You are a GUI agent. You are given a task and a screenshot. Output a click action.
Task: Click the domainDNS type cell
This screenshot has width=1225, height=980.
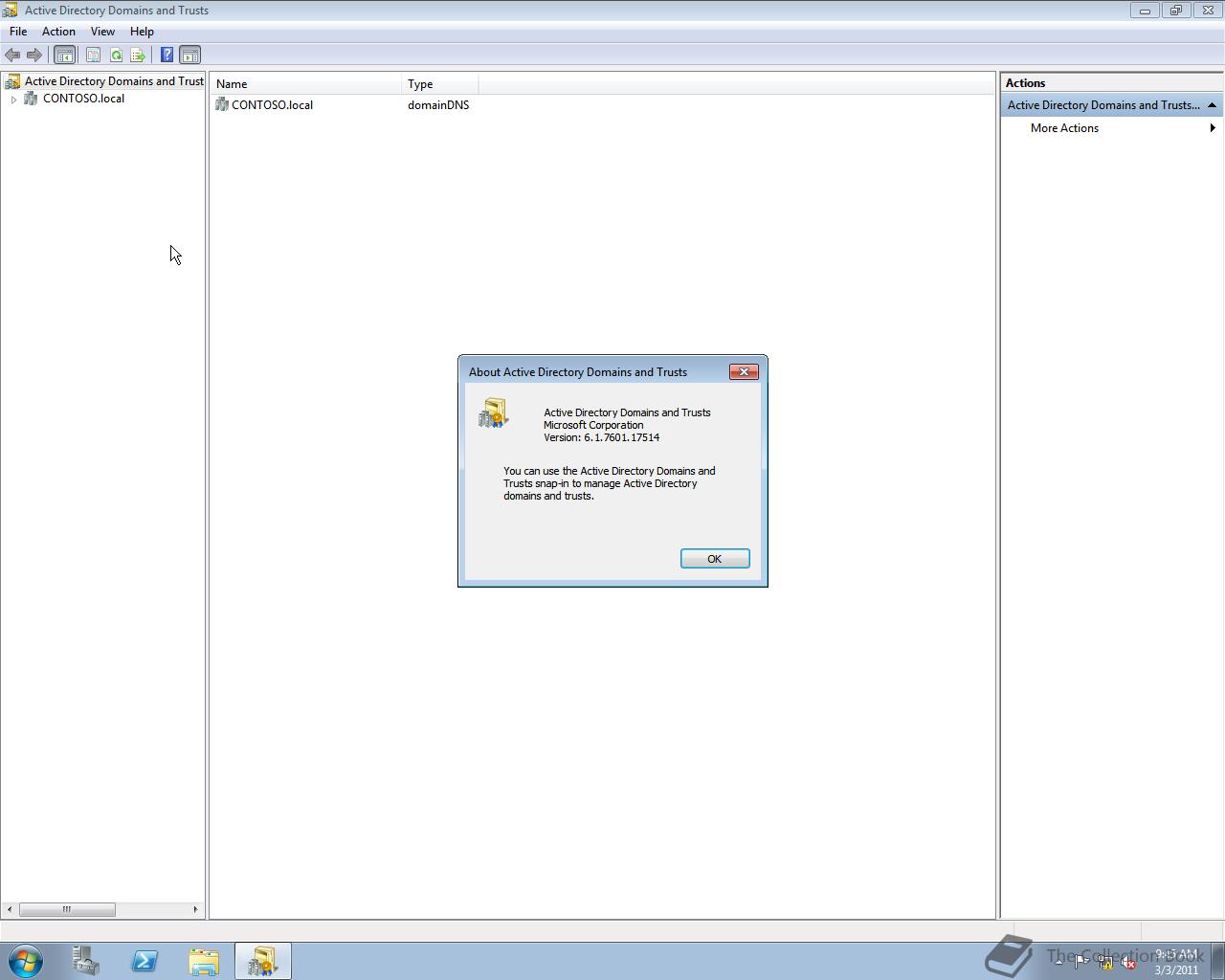pos(438,105)
